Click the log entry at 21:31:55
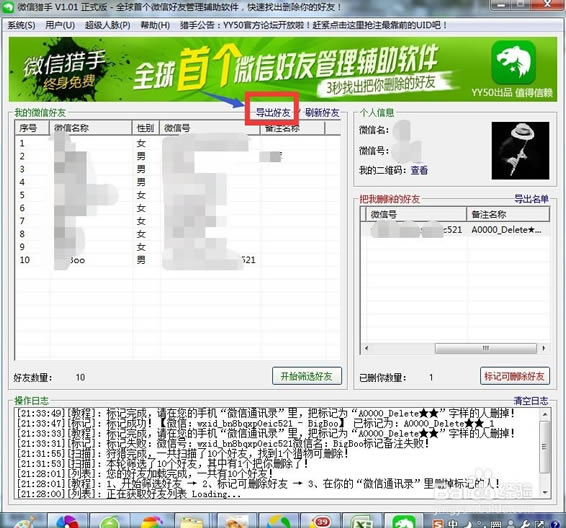 point(183,453)
